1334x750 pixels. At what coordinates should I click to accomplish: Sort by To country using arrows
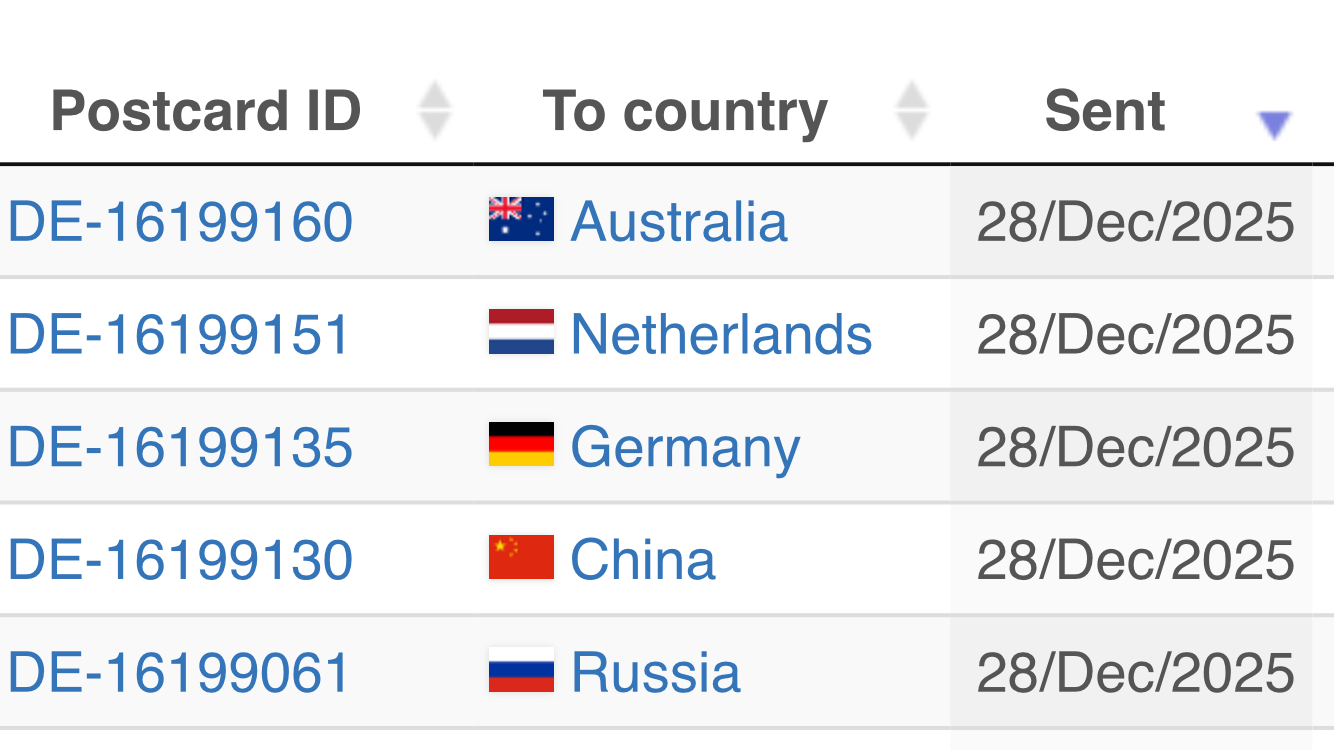pos(911,111)
